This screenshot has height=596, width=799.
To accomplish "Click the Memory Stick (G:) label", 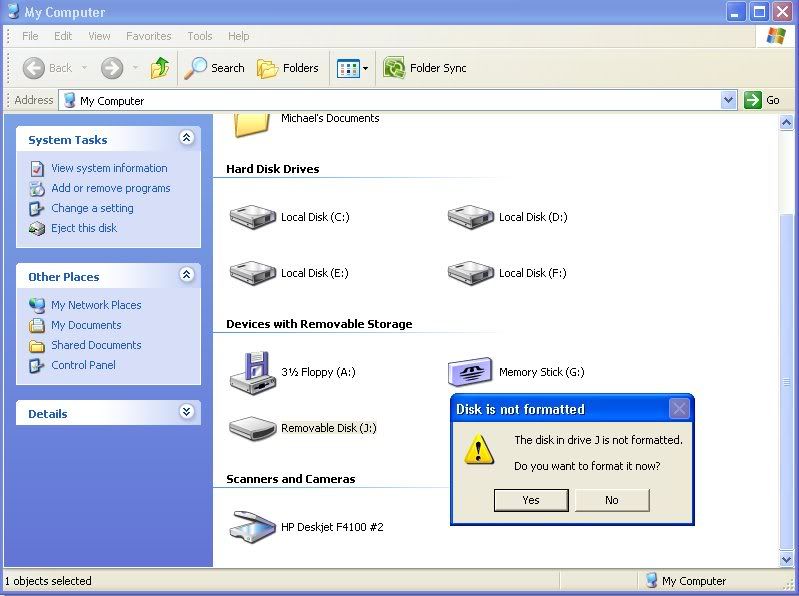I will point(542,372).
